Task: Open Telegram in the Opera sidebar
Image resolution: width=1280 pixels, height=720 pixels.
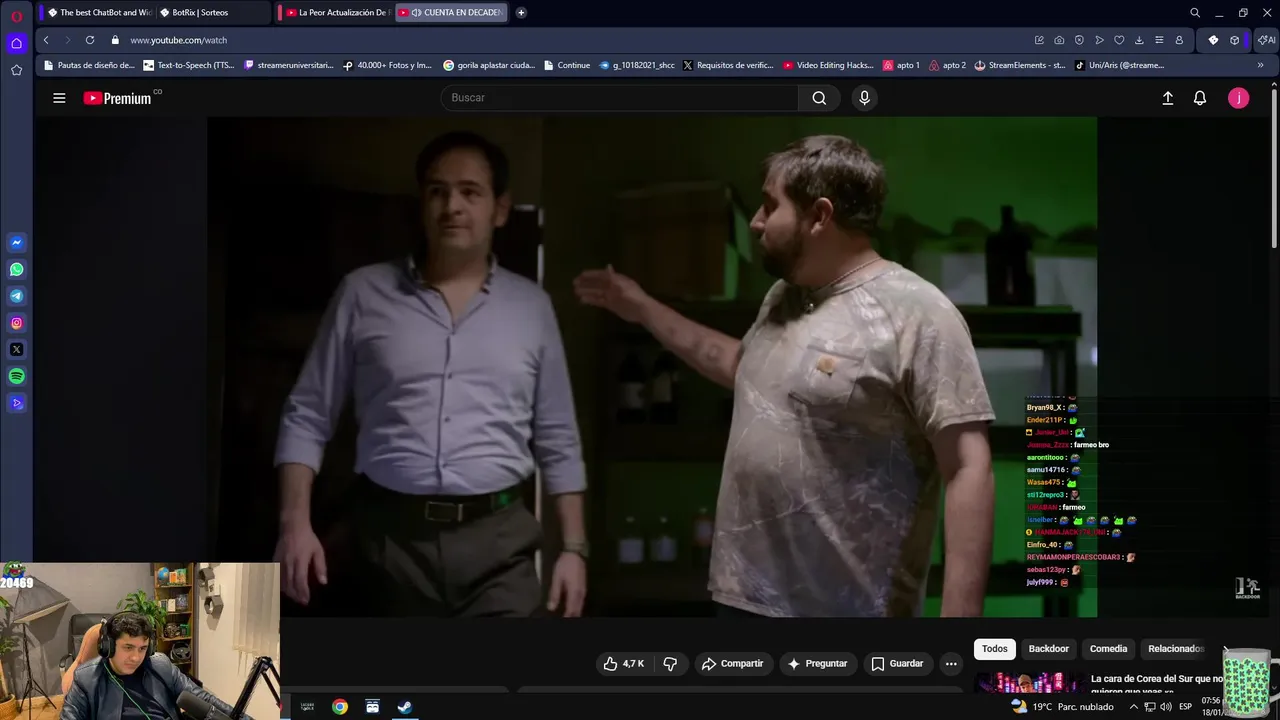Action: click(16, 296)
